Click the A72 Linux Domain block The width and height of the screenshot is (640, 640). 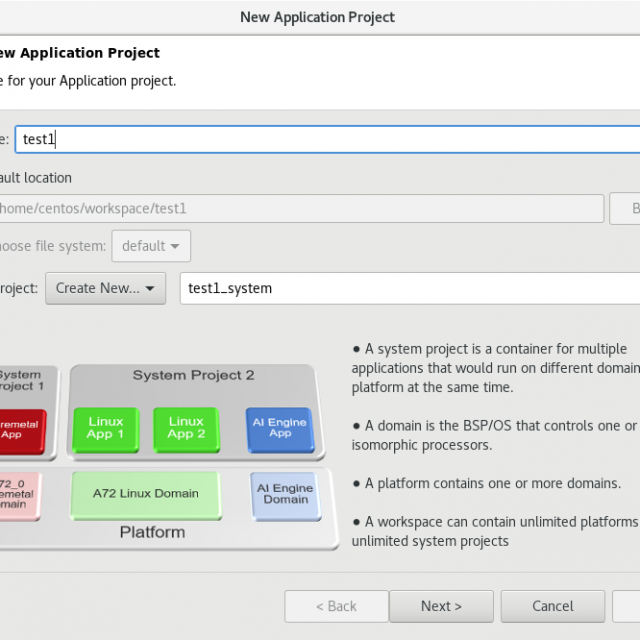145,494
